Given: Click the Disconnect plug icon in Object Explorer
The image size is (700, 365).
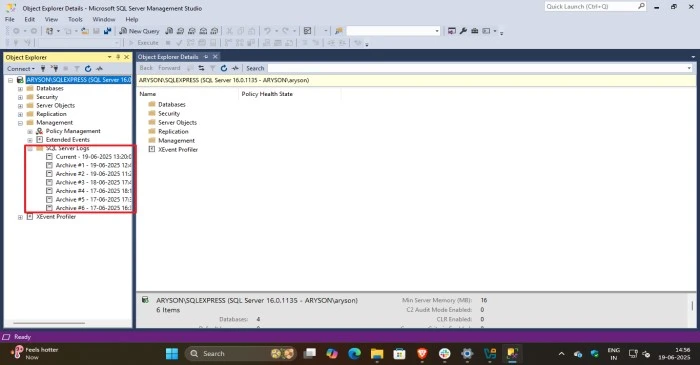Looking at the screenshot, I should click(54, 68).
